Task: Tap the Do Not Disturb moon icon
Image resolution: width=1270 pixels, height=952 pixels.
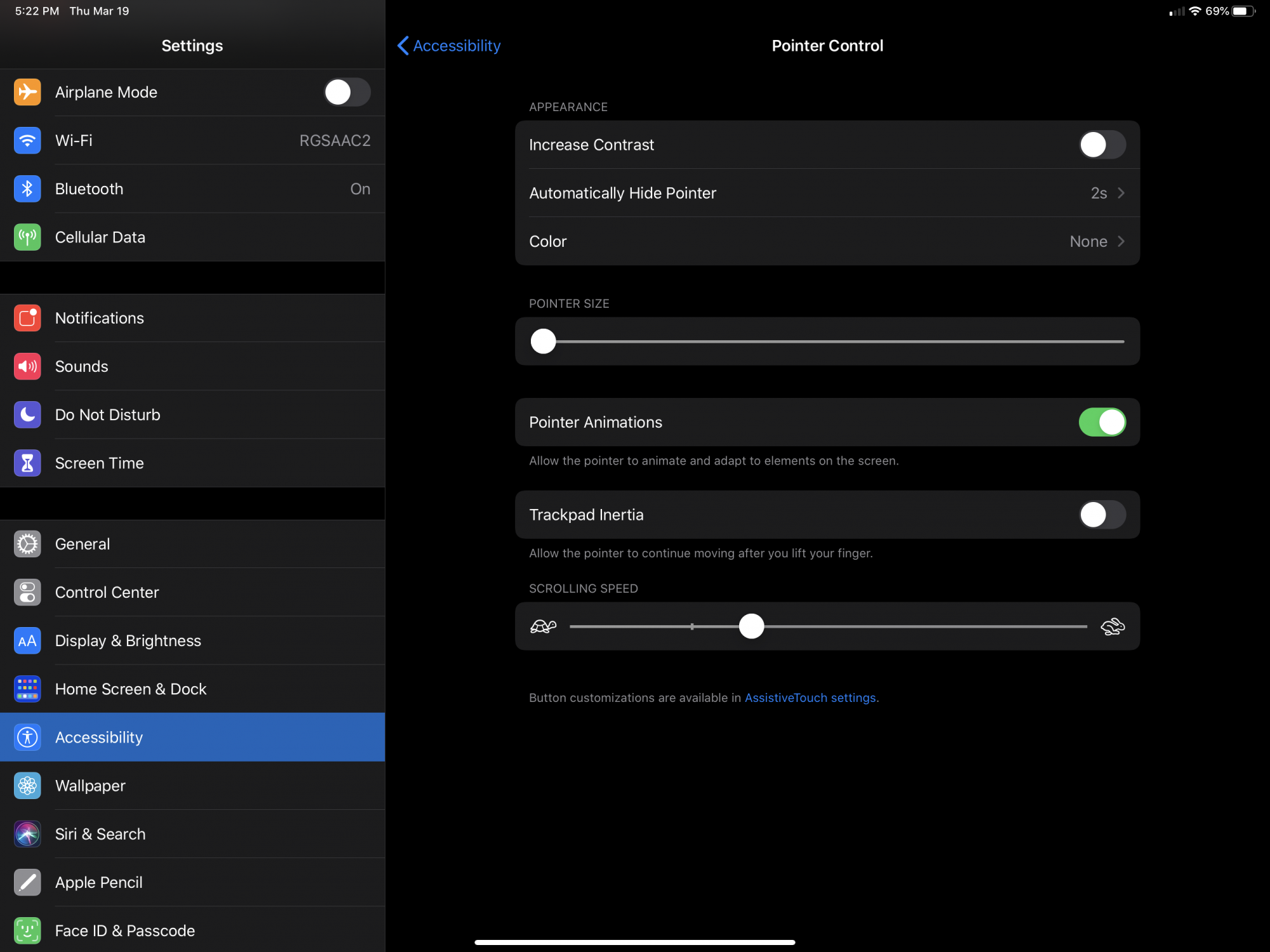Action: 27,414
